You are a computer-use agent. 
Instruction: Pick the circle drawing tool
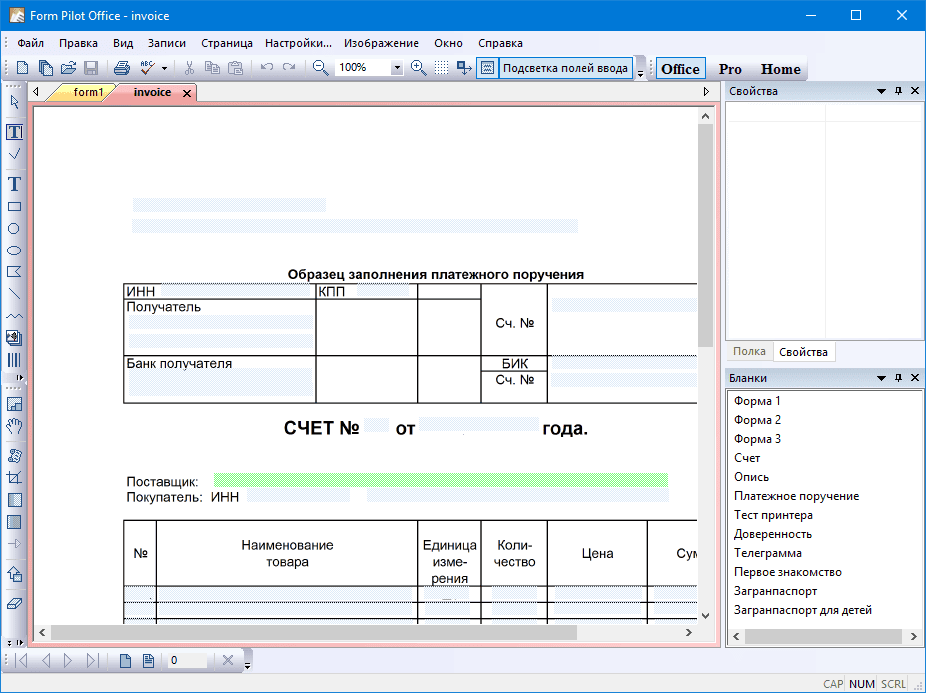(14, 229)
